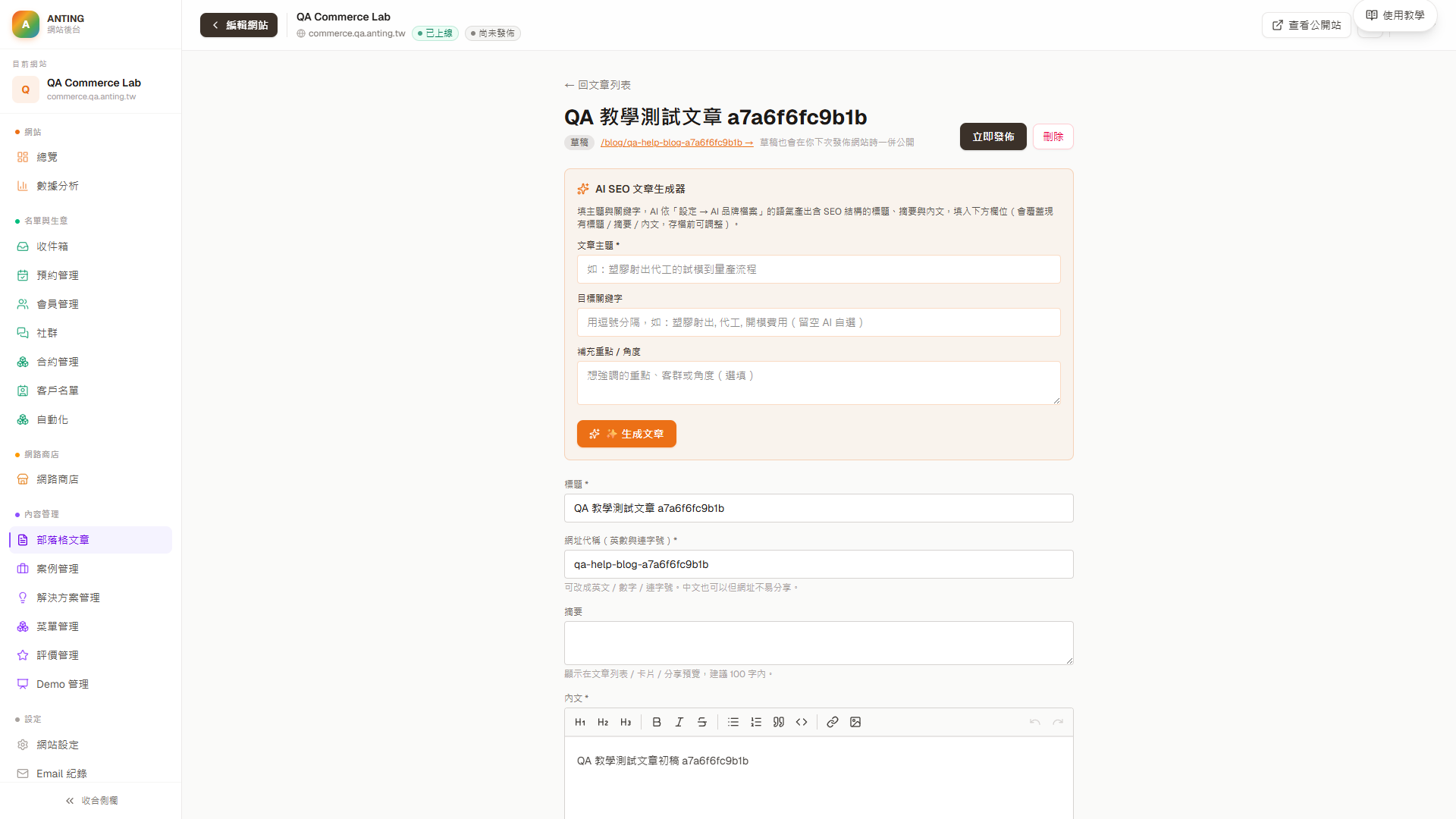Focus the 補充重點 / 角度 textarea
Screen dimensions: 1456x819
point(819,383)
